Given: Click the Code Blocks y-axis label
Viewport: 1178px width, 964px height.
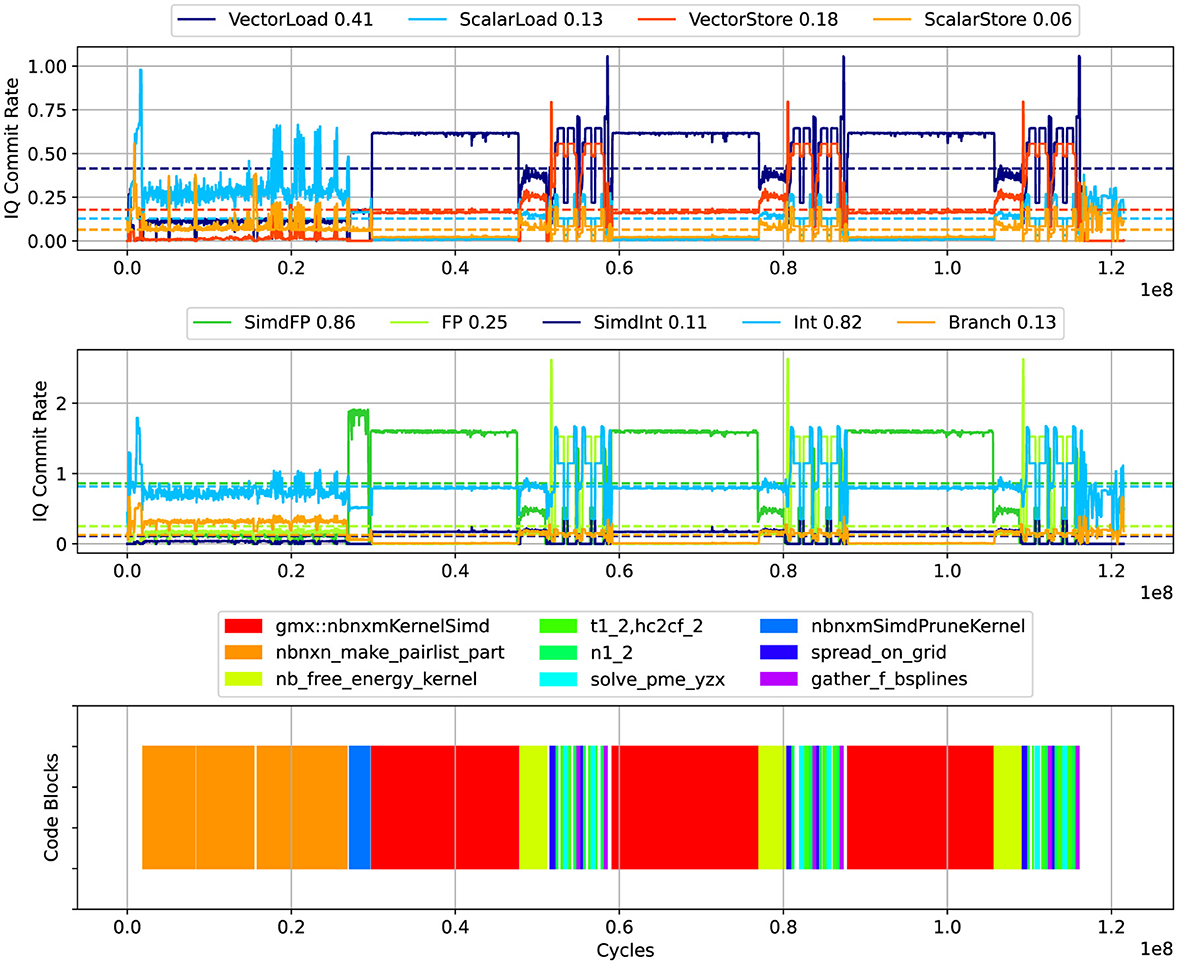Looking at the screenshot, I should (52, 808).
